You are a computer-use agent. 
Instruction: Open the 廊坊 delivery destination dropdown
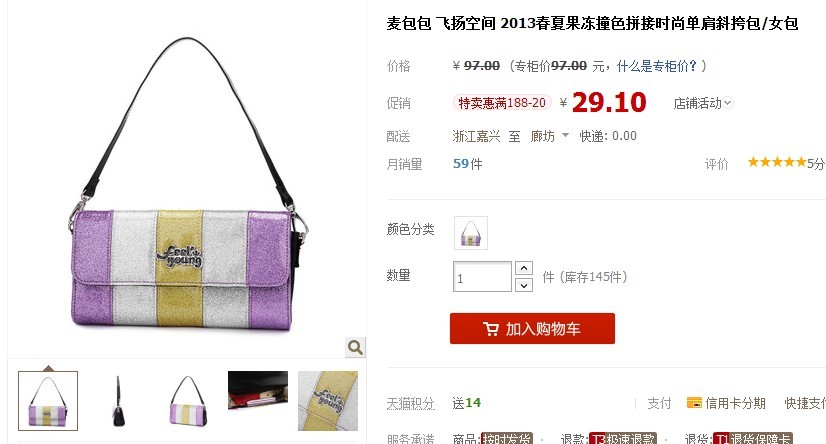click(549, 136)
